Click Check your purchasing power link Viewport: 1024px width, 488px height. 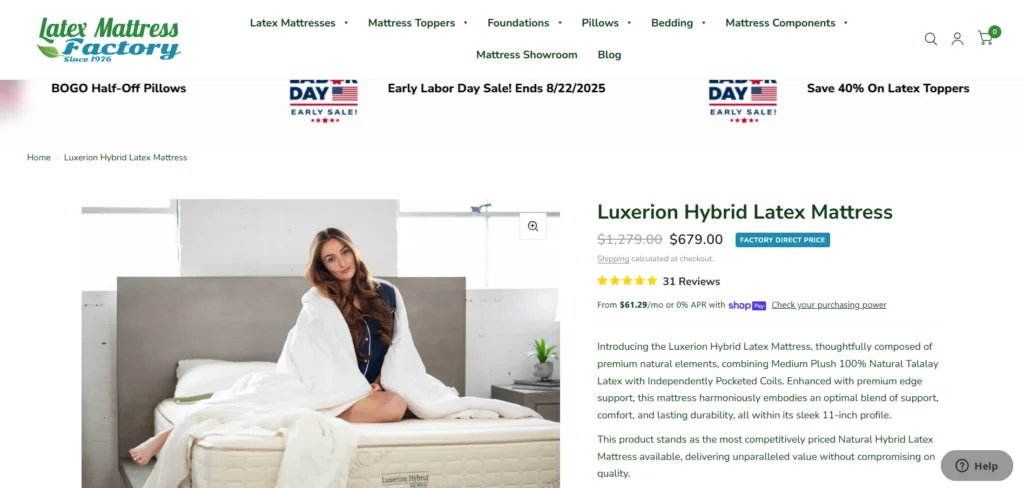point(829,305)
